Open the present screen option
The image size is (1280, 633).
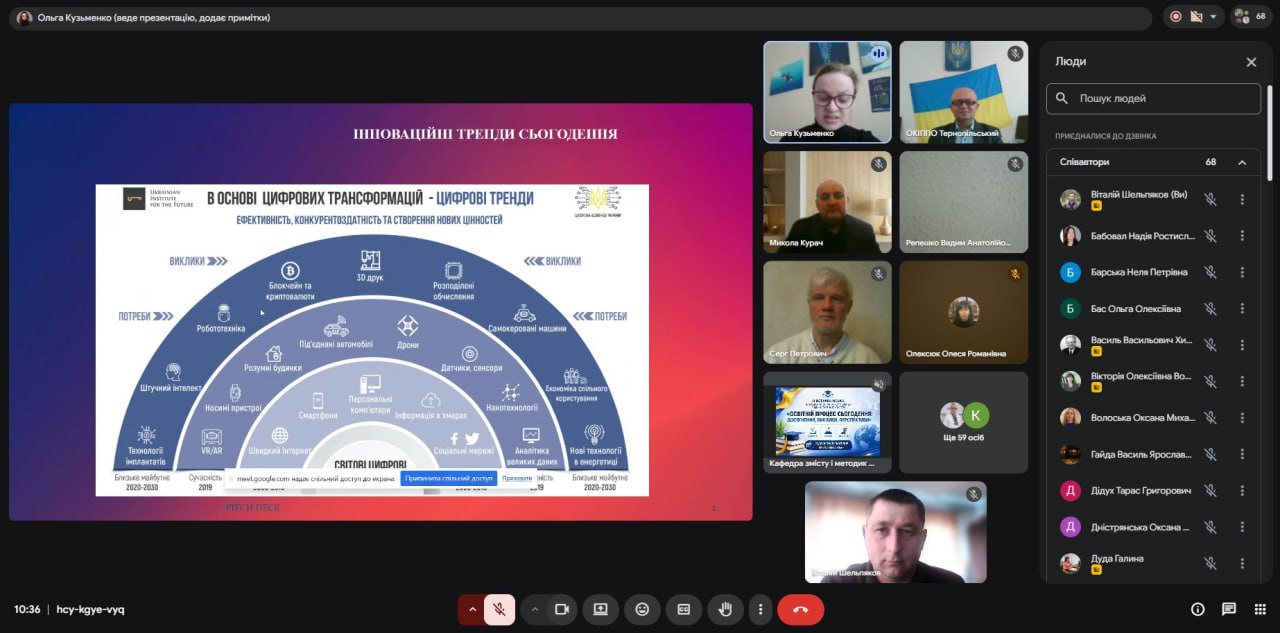point(601,609)
